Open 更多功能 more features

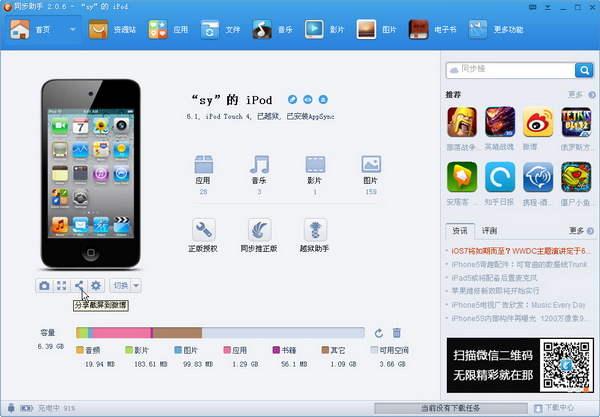(x=496, y=30)
